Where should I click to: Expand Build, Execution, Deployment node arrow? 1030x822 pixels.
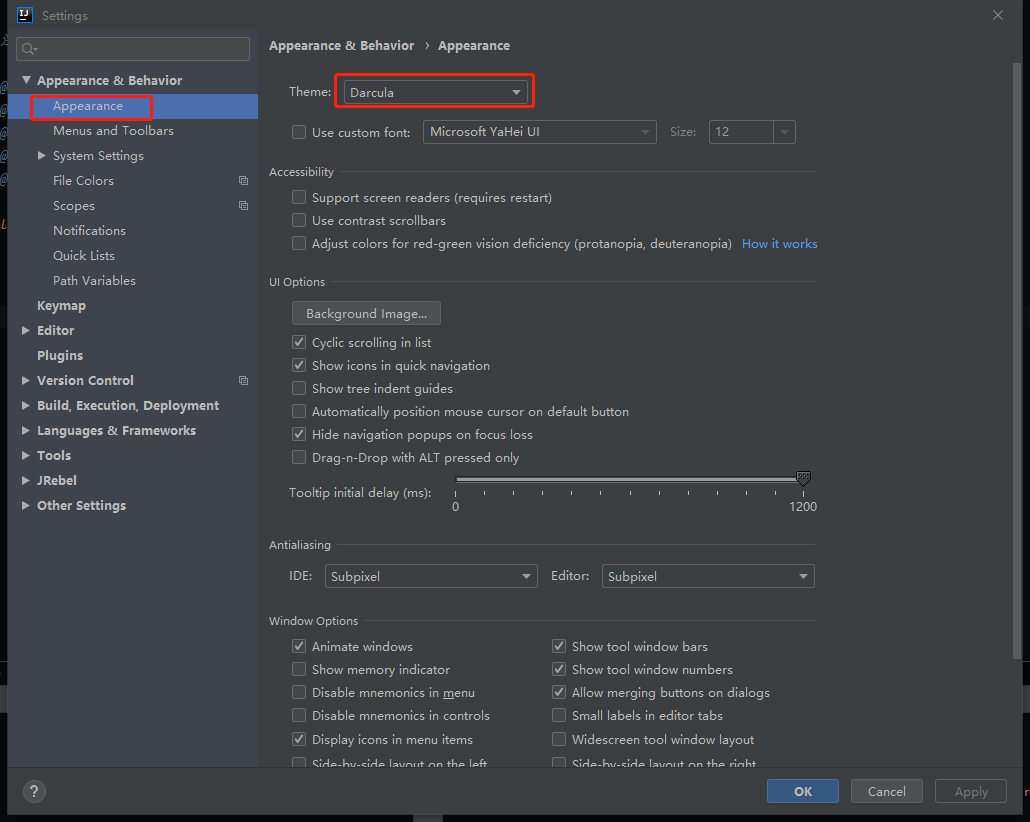click(26, 405)
